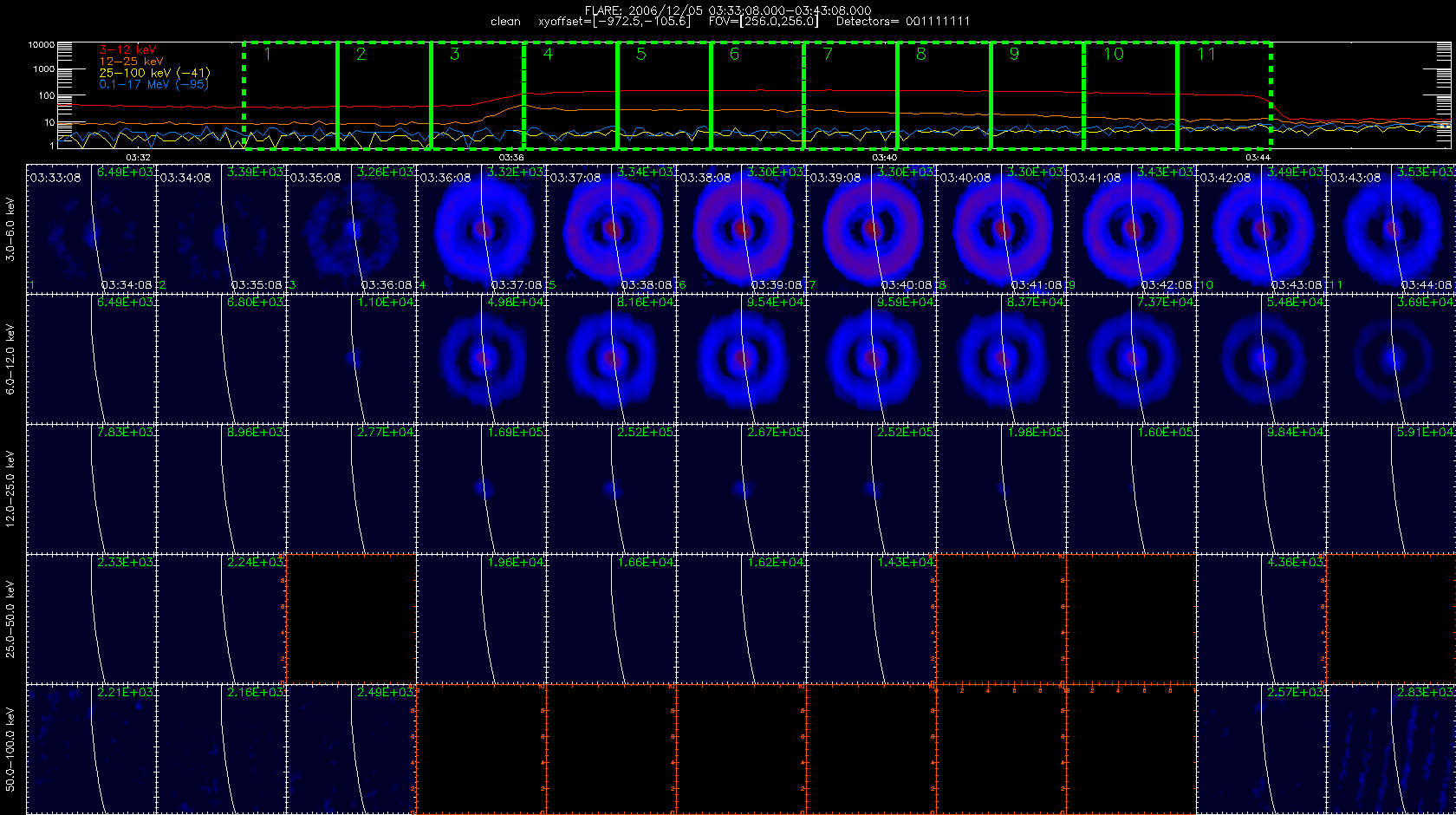Open the image labeled 1.98E+05
The image size is (1456, 815).
pyautogui.click(x=1001, y=489)
